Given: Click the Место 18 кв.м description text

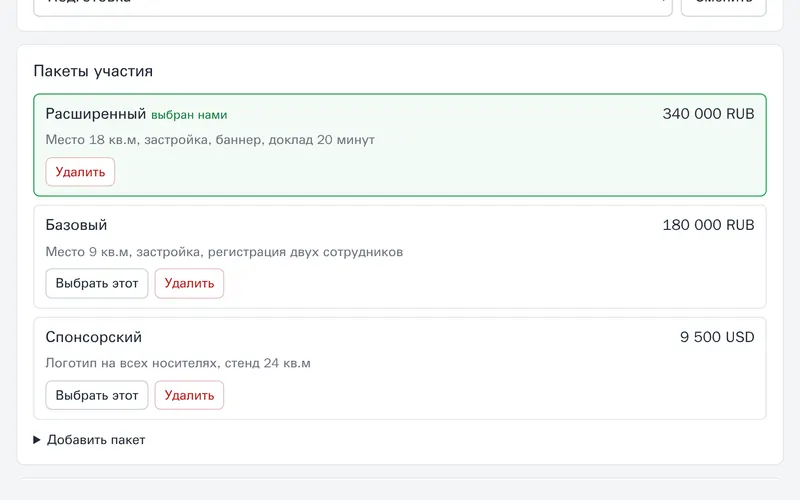Looking at the screenshot, I should [210, 140].
